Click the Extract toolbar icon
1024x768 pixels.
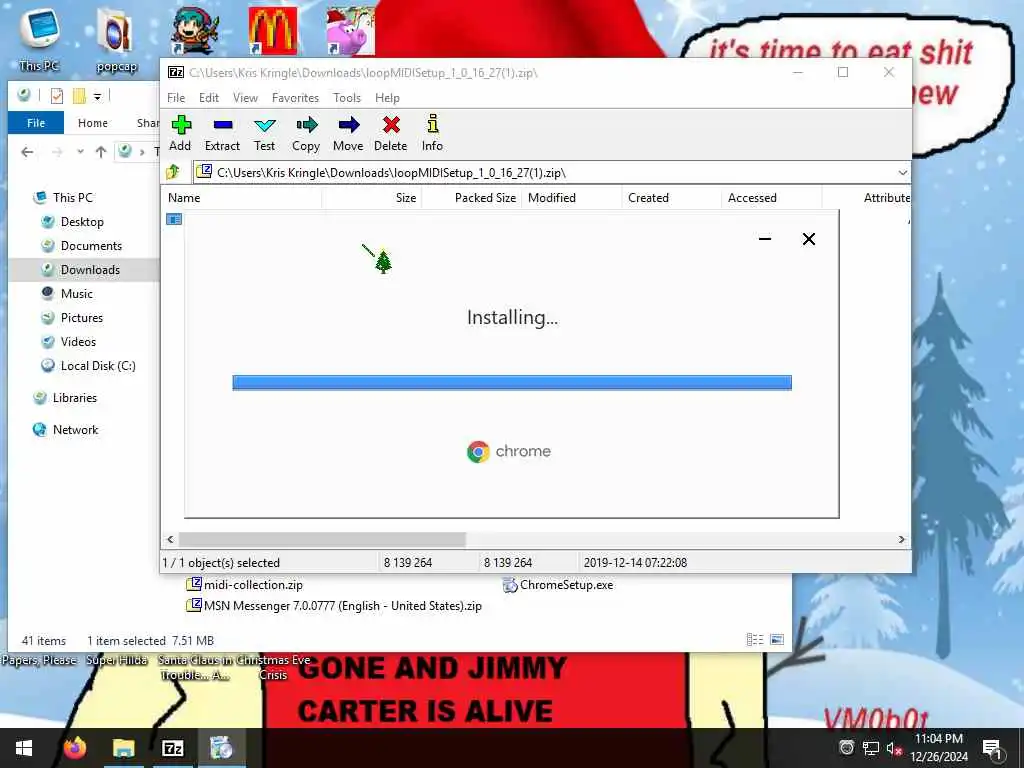pyautogui.click(x=222, y=133)
